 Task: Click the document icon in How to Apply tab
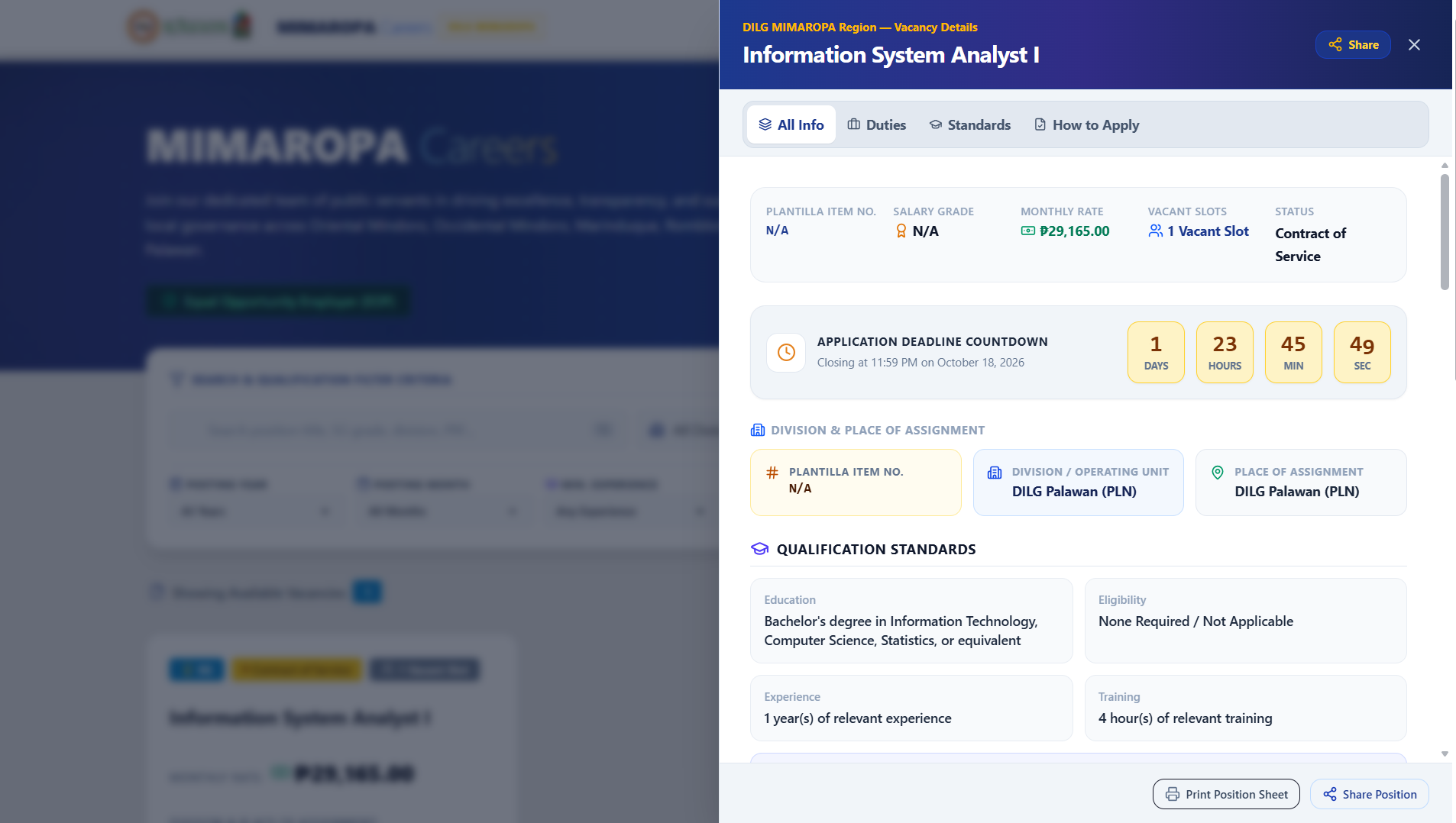[1040, 124]
